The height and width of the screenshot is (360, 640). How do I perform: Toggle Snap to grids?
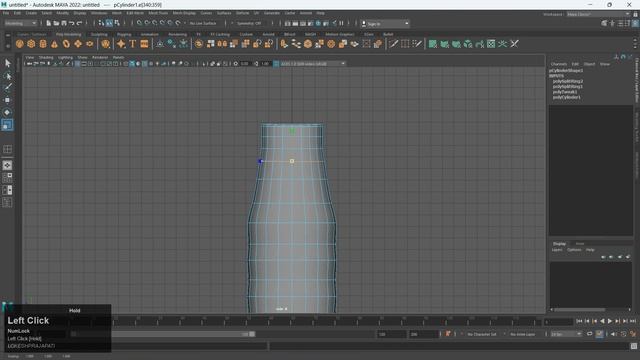[x=140, y=23]
